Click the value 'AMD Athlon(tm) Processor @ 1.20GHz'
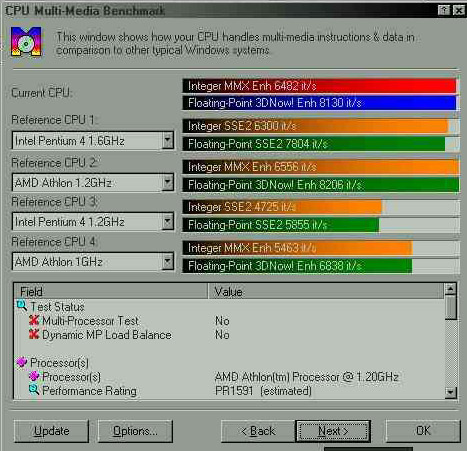467x451 pixels. pyautogui.click(x=307, y=377)
